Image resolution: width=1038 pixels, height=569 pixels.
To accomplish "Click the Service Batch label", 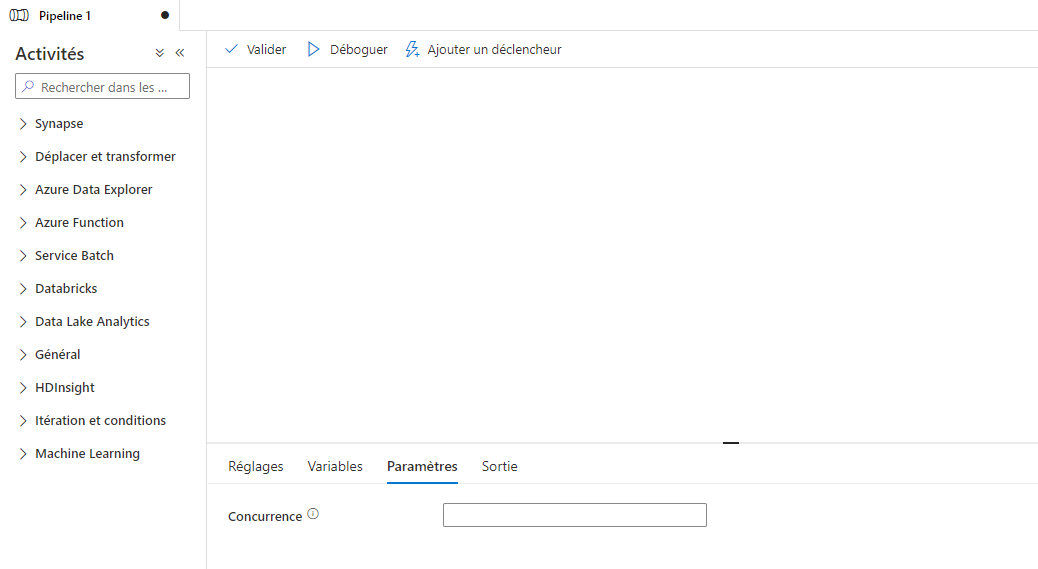I will coord(74,256).
